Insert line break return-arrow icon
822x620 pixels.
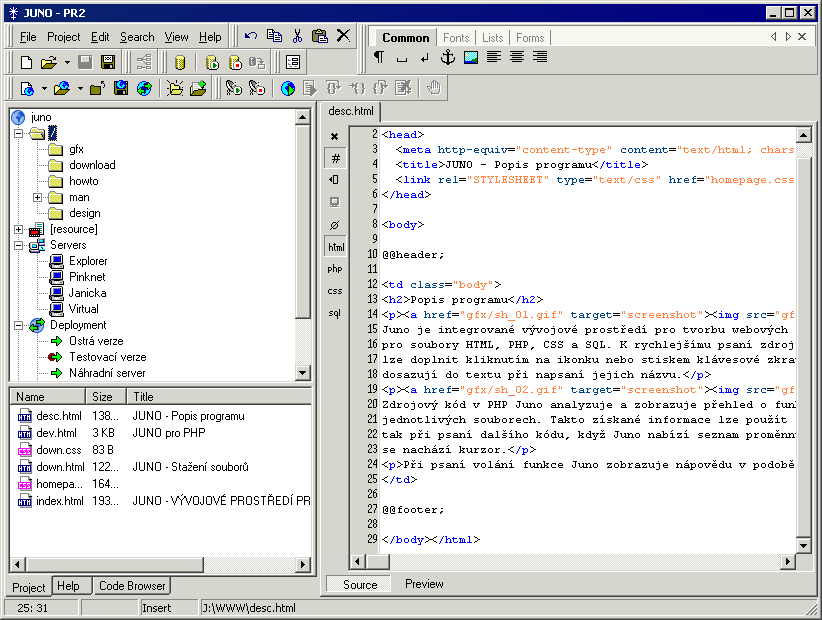point(425,58)
